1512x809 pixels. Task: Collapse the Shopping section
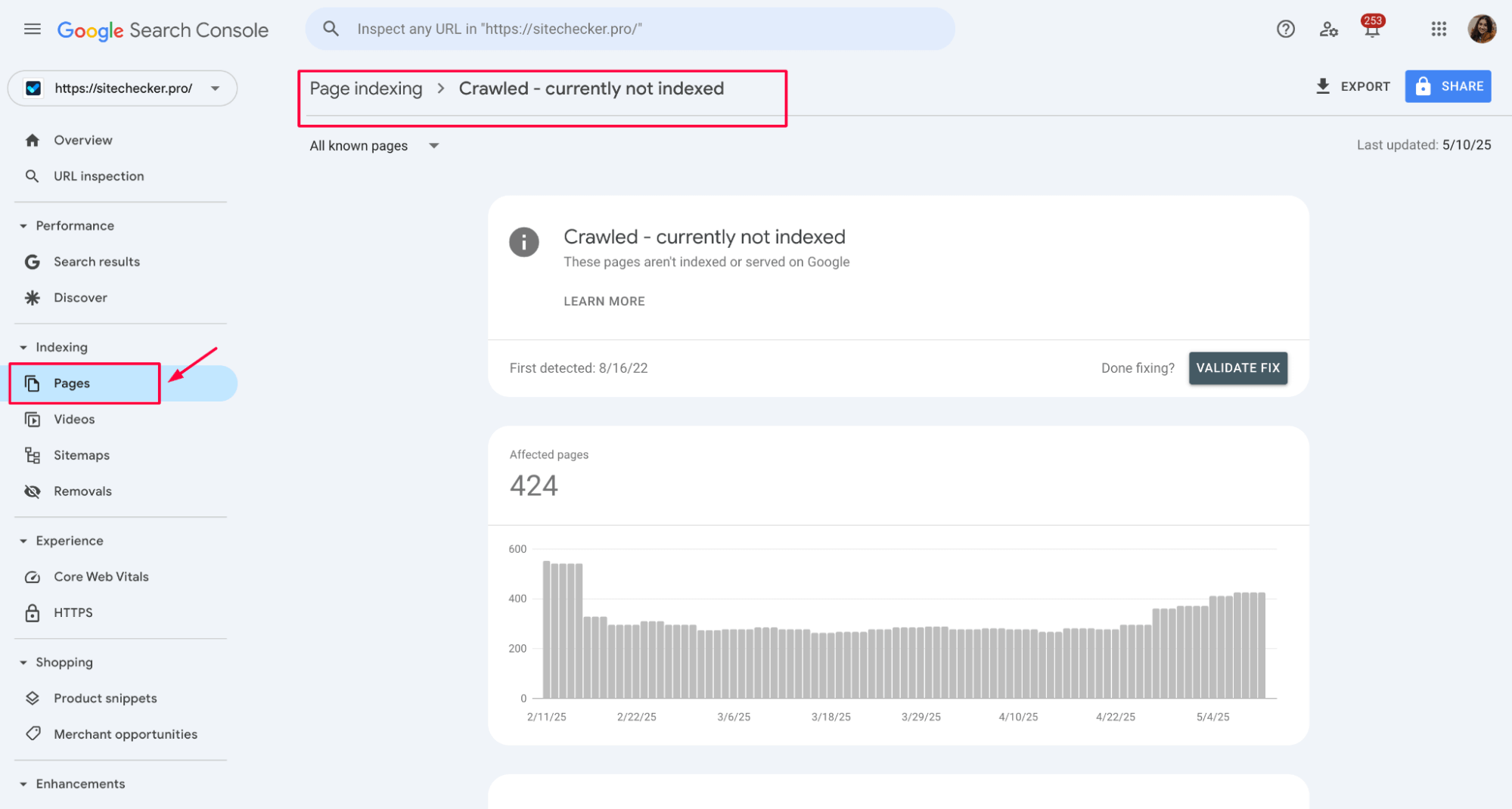click(23, 663)
